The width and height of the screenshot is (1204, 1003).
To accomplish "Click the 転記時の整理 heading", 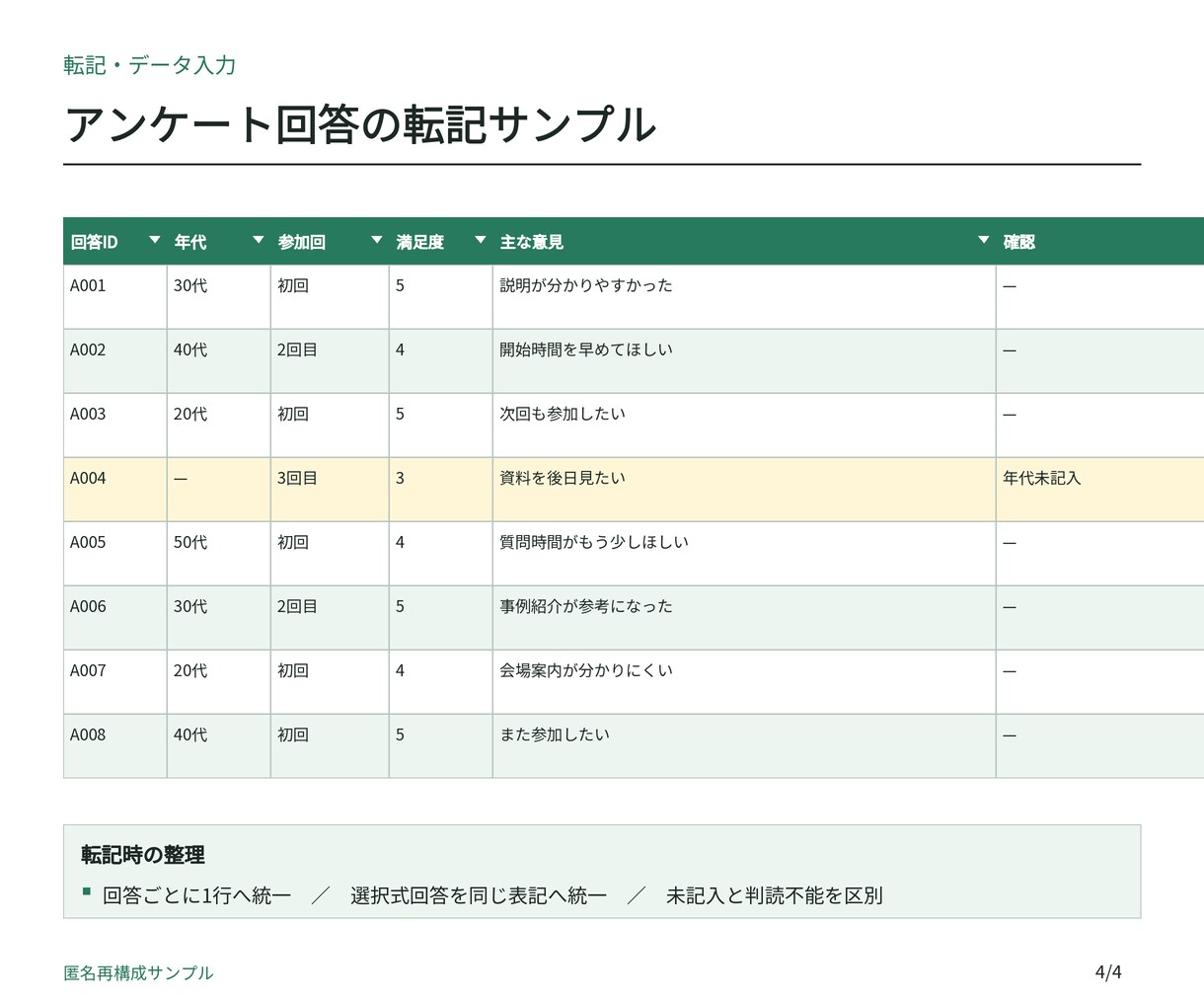I will click(x=143, y=855).
